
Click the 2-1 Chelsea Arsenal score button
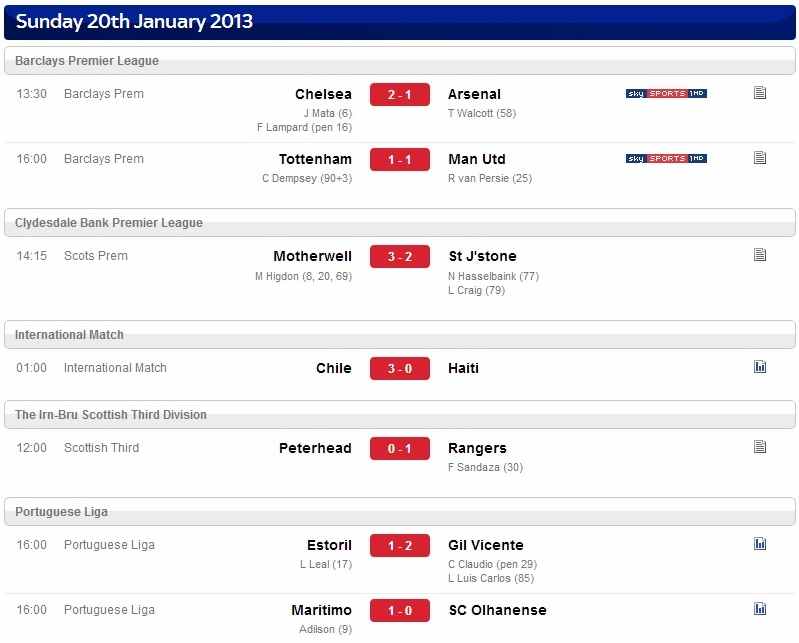(400, 95)
